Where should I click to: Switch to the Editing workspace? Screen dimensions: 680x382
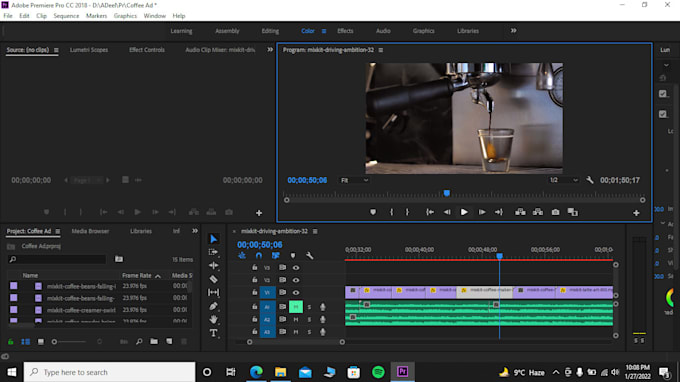pyautogui.click(x=270, y=31)
